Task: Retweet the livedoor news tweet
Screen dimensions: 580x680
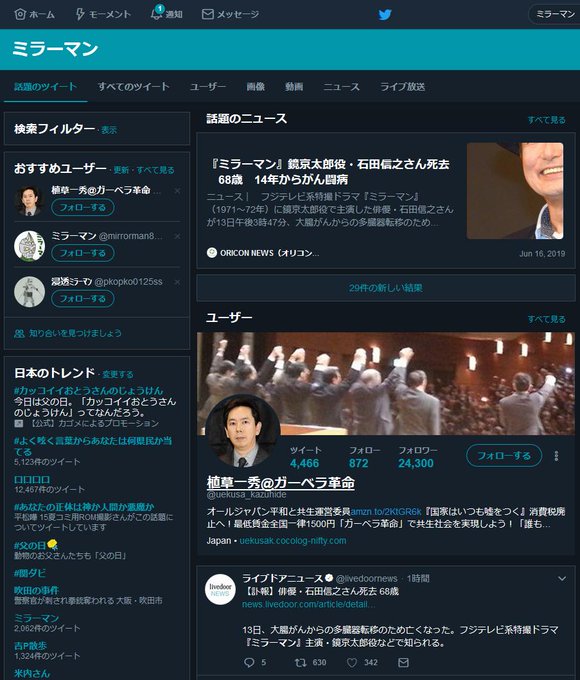Action: coord(300,662)
